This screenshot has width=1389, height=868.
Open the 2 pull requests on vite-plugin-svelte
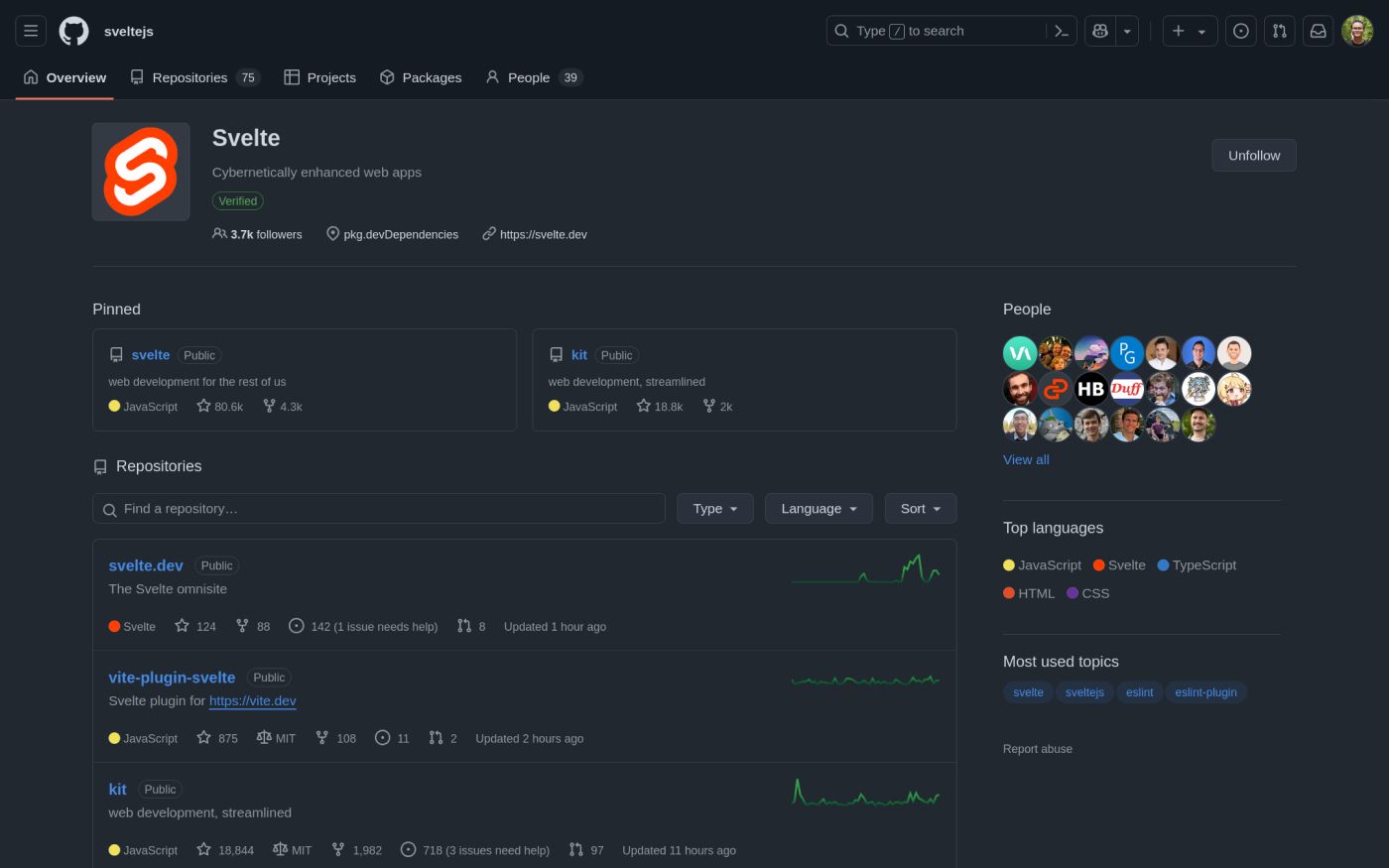tap(442, 738)
